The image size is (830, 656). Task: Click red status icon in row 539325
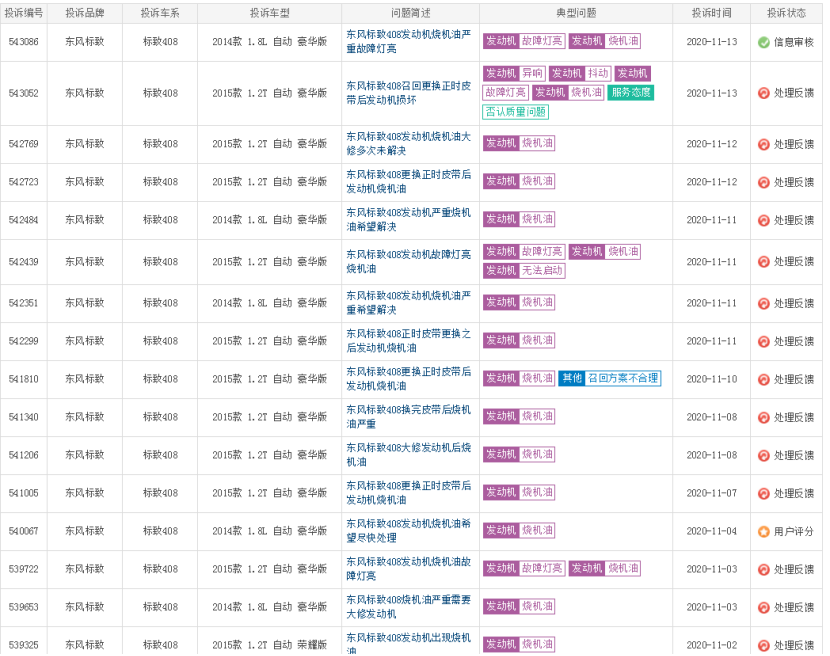point(763,645)
